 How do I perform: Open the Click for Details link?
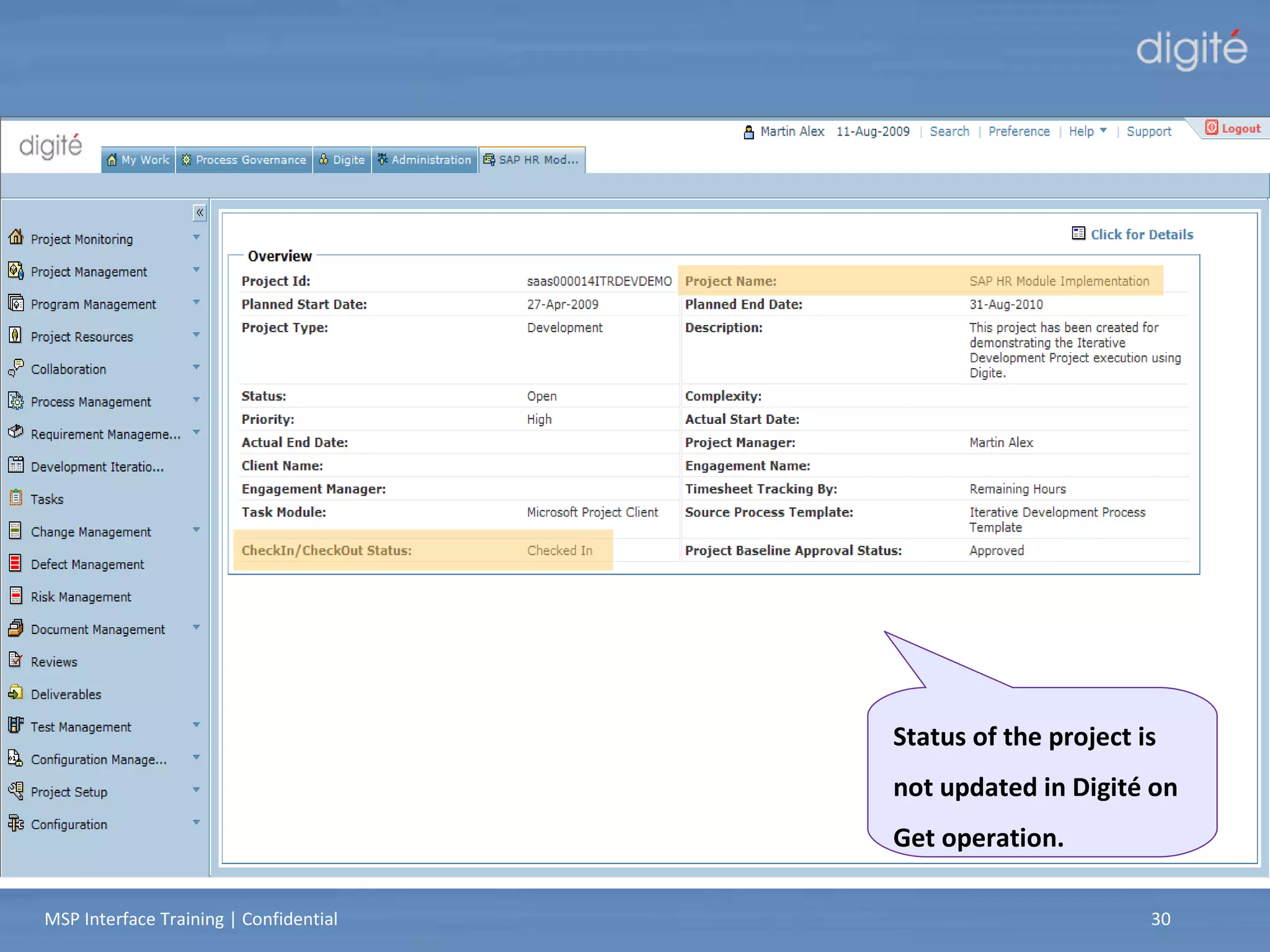[1142, 234]
